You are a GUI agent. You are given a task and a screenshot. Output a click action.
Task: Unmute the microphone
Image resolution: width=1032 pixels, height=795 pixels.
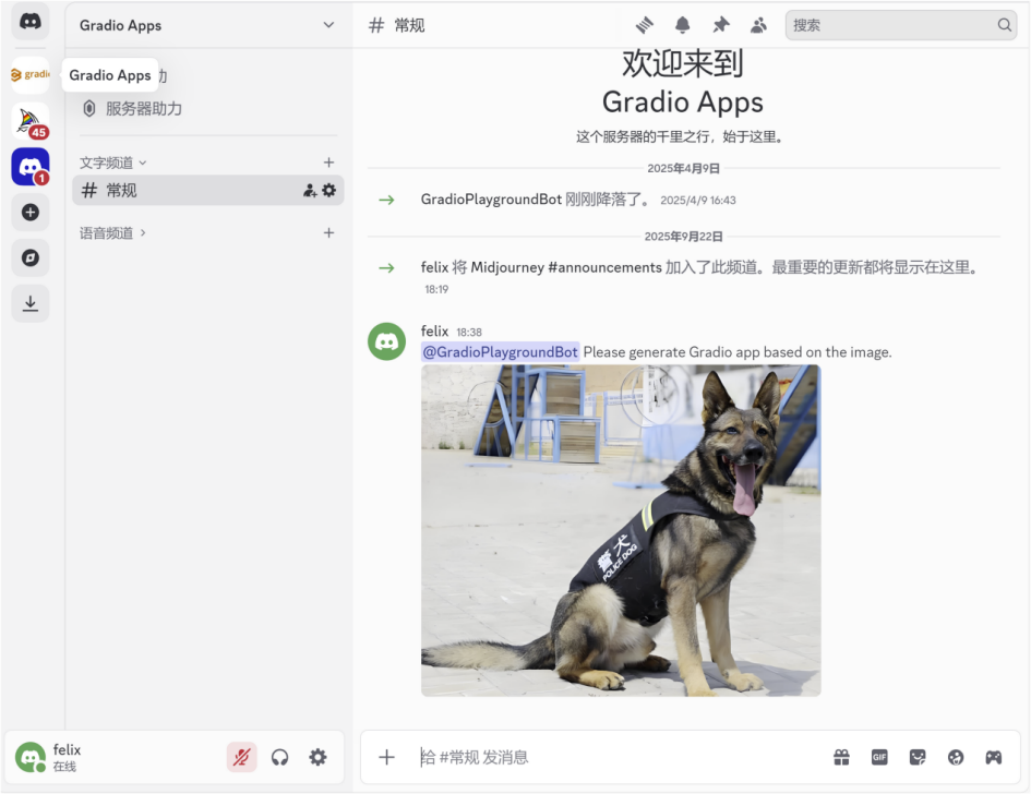[242, 757]
